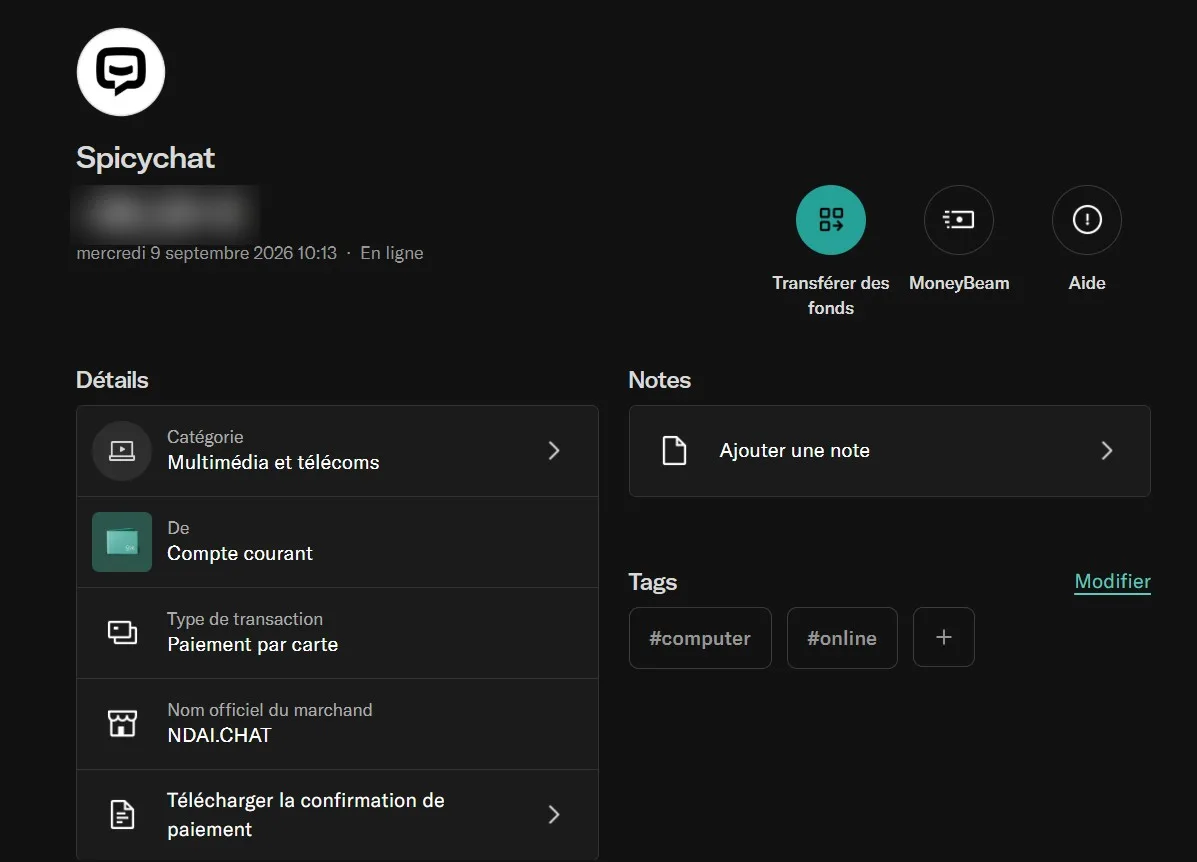Click the Spicychat title heading
This screenshot has width=1197, height=862.
[x=145, y=158]
